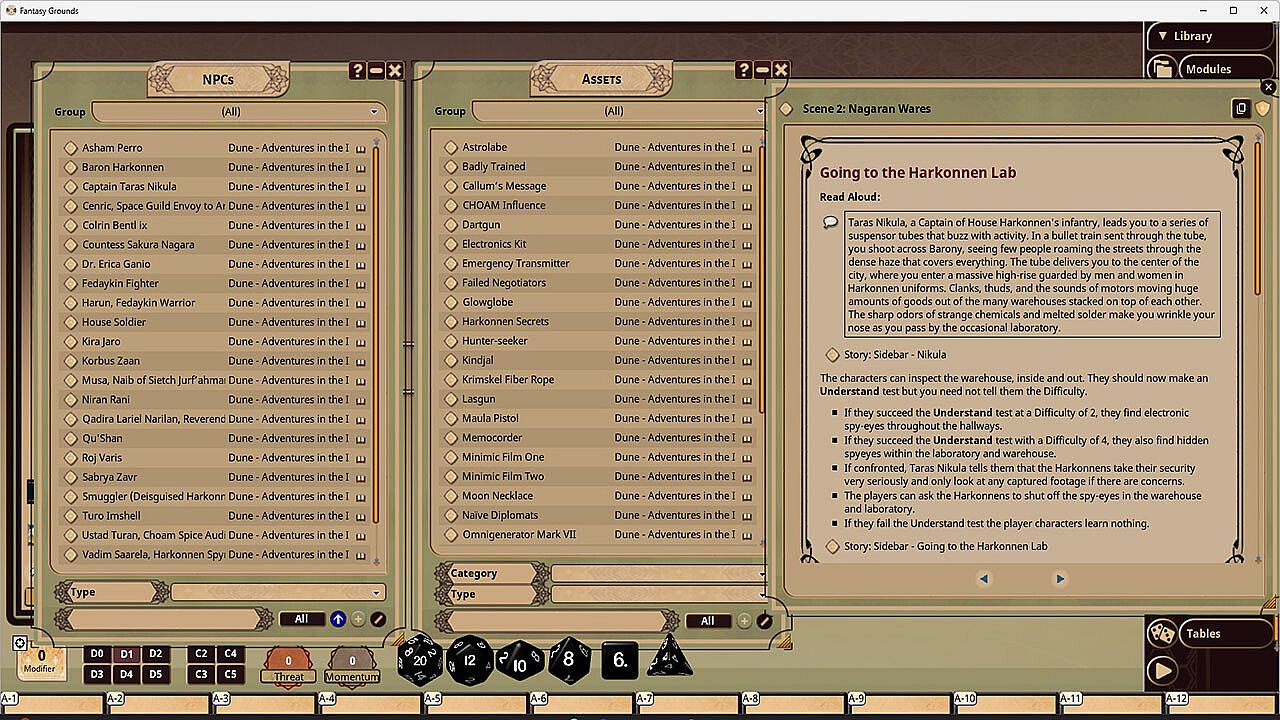Click the copy icon in the Scene 2 header

coord(1241,109)
